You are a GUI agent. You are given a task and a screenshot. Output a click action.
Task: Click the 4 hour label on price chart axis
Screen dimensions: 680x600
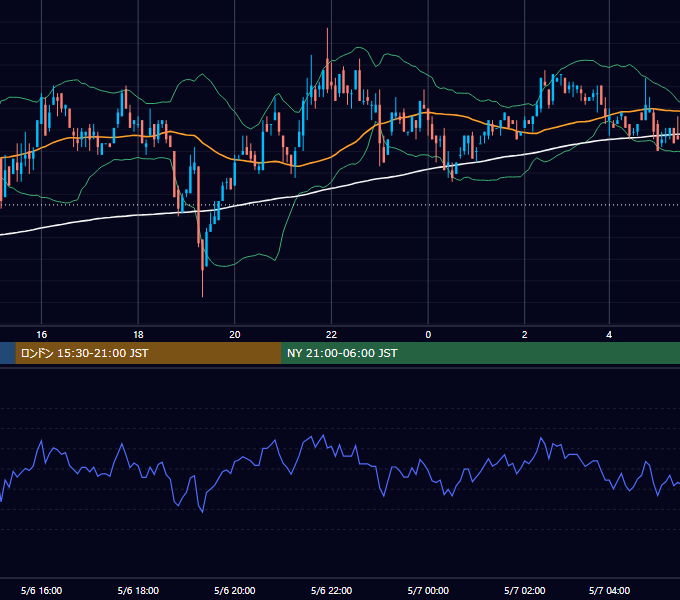609,335
